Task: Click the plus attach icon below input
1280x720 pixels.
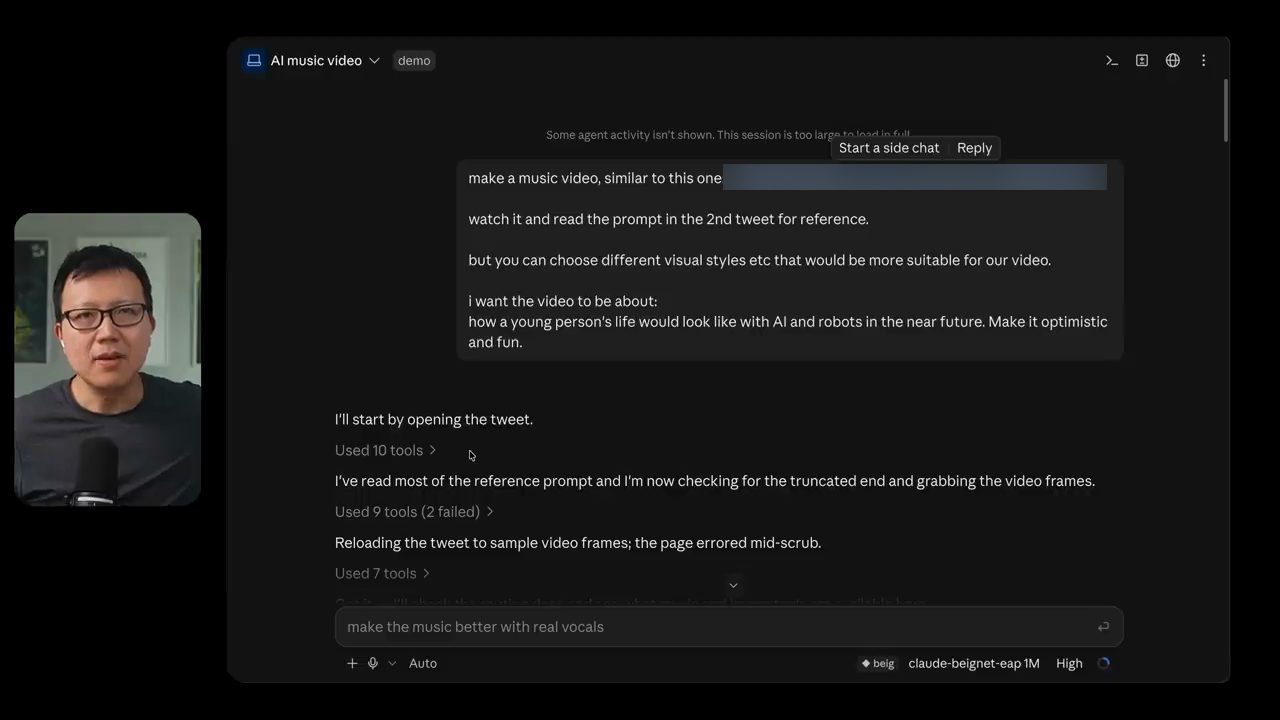Action: click(x=352, y=663)
